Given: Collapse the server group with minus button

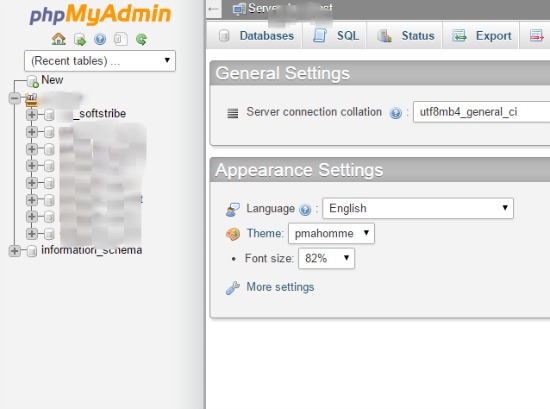Looking at the screenshot, I should 14,98.
